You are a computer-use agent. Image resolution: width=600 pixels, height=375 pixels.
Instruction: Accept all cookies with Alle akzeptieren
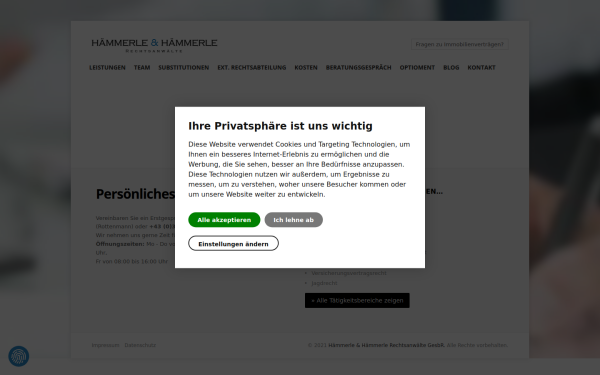click(224, 220)
